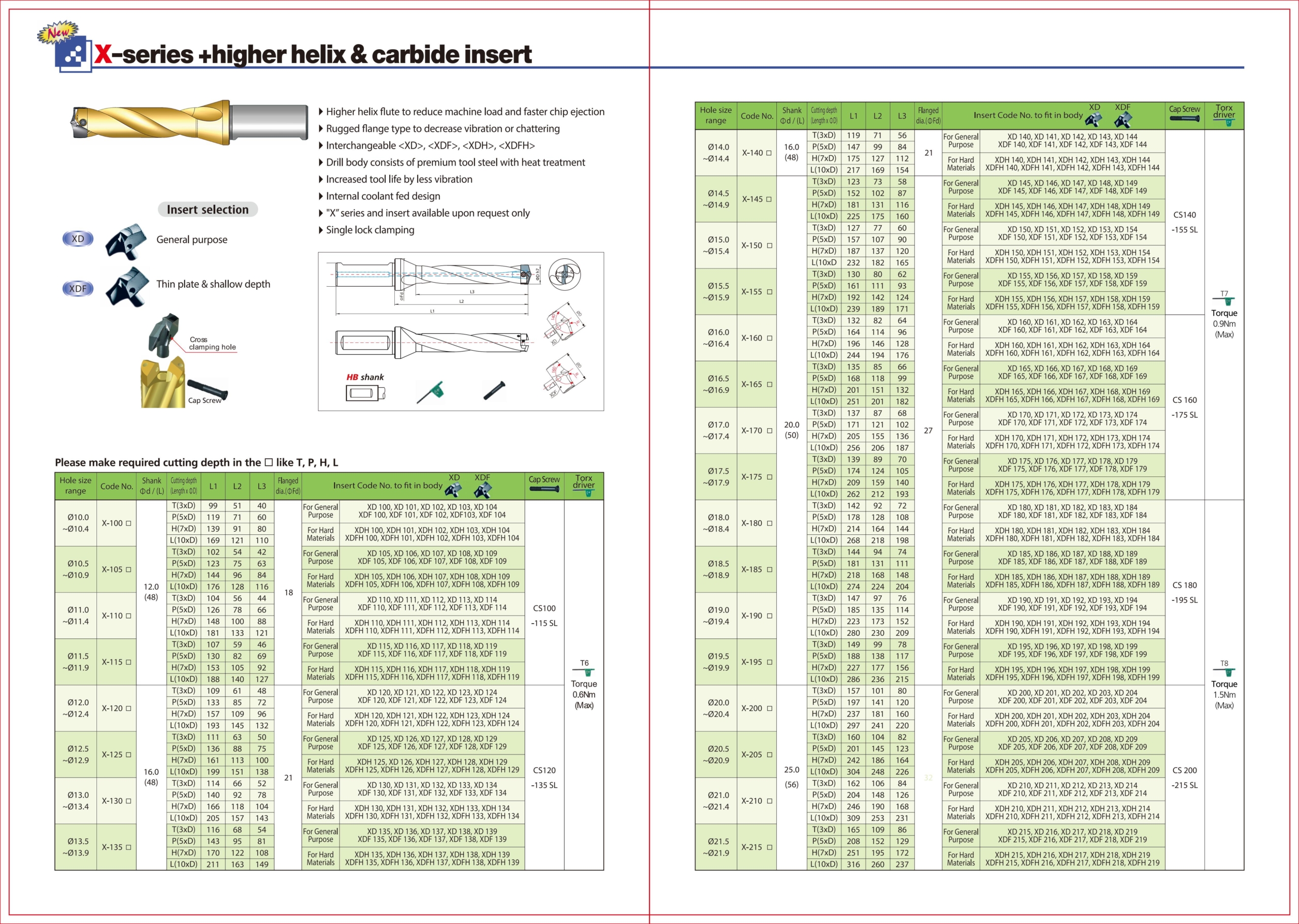Viewport: 1299px width, 924px height.
Task: Click 'Torque 1.5Nm (Max)' text
Action: coord(1224,695)
